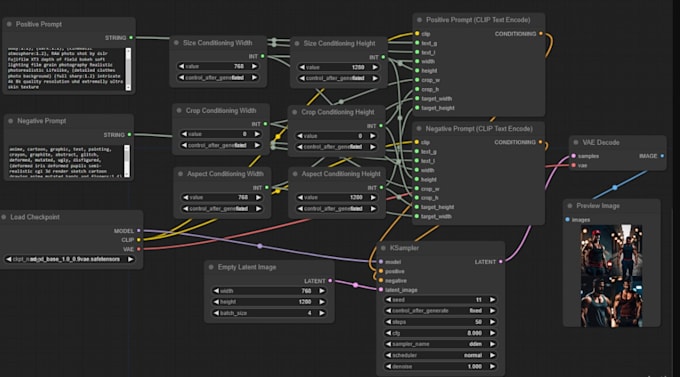The image size is (680, 377).
Task: Increase seed with right arrow in KSampler
Action: click(492, 300)
